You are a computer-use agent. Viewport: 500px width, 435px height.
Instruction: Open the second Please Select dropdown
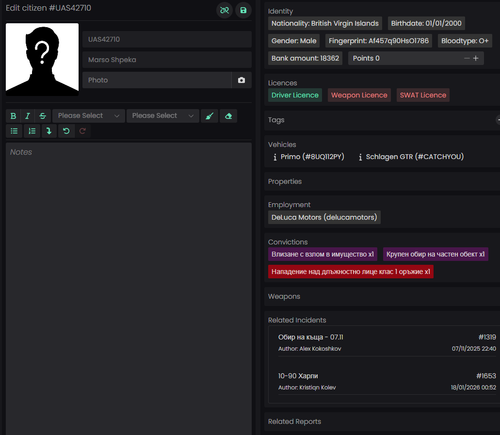163,116
